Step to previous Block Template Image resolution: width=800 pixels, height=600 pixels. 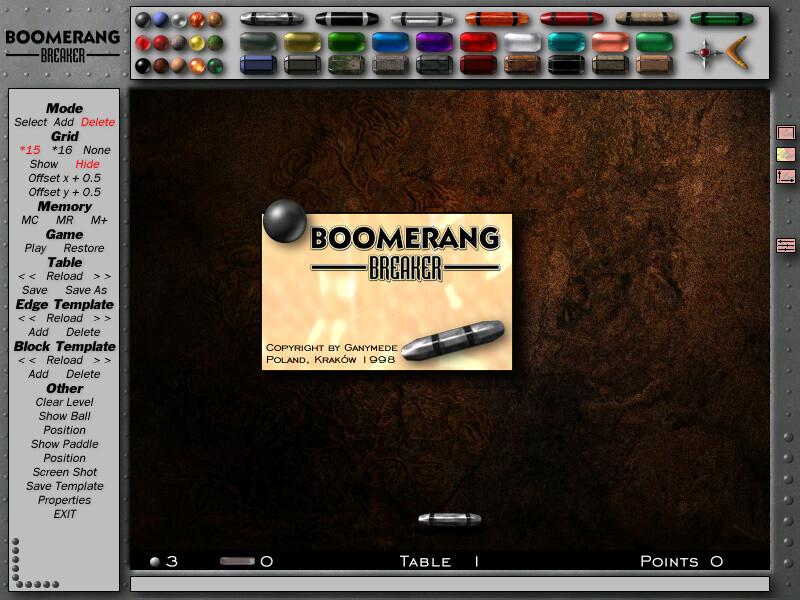27,360
